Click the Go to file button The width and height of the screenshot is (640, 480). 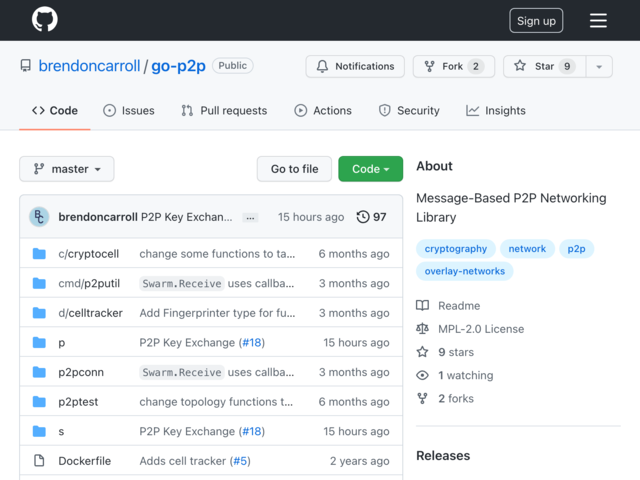click(294, 169)
